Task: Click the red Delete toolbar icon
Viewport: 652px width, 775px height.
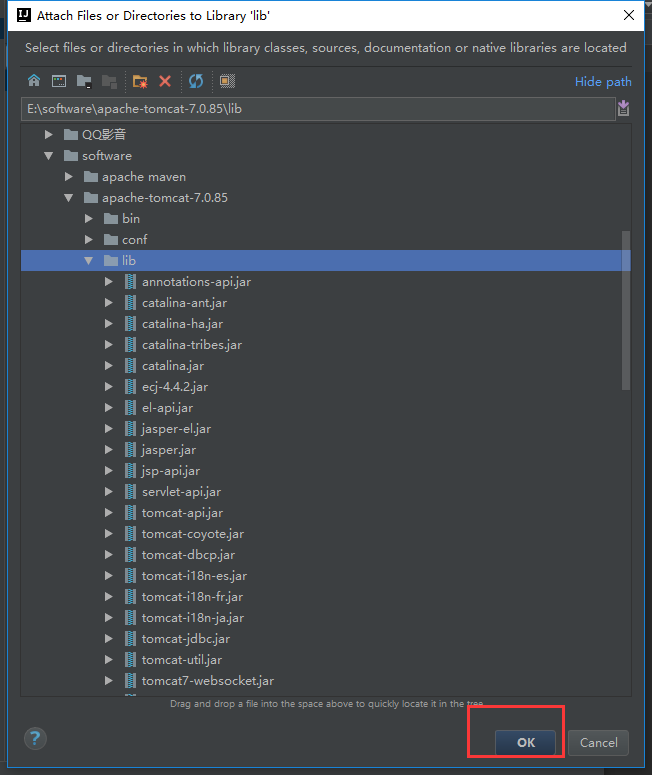Action: (x=165, y=81)
